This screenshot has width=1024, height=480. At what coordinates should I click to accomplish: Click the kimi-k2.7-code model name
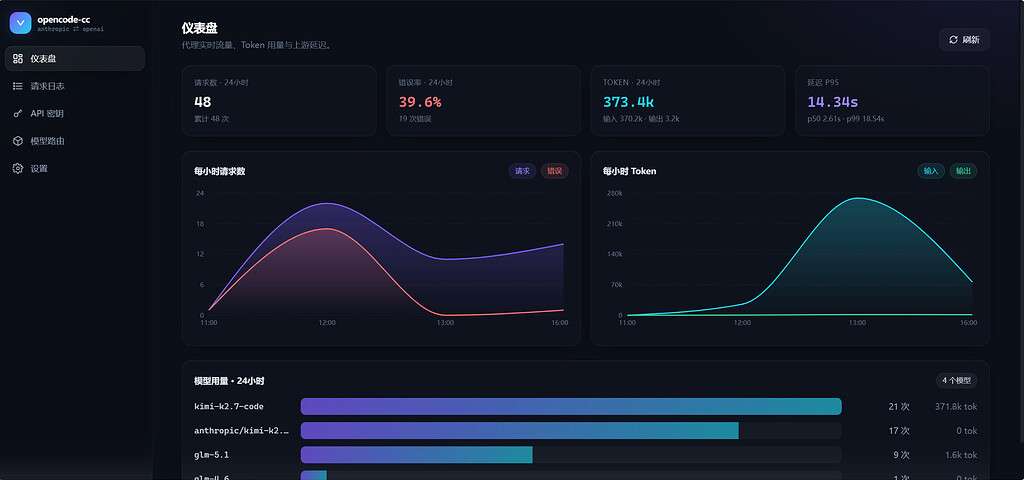[x=229, y=406]
